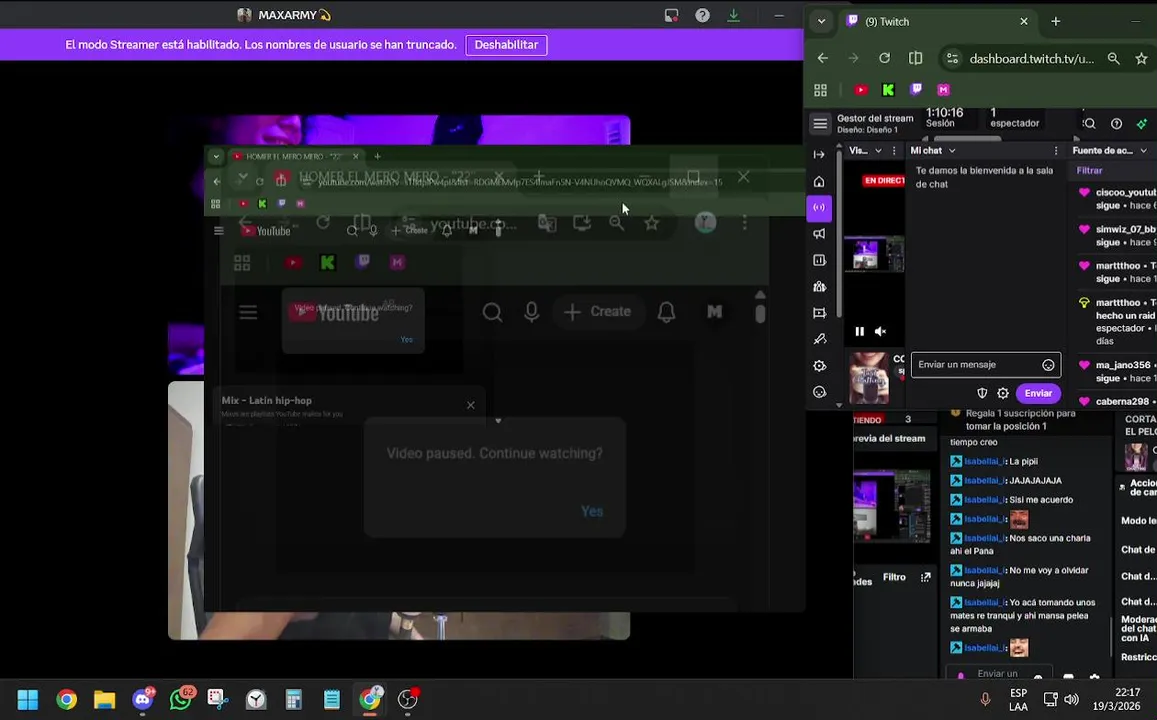Click the shield moderation icon below chat input
This screenshot has width=1157, height=720.
[981, 393]
